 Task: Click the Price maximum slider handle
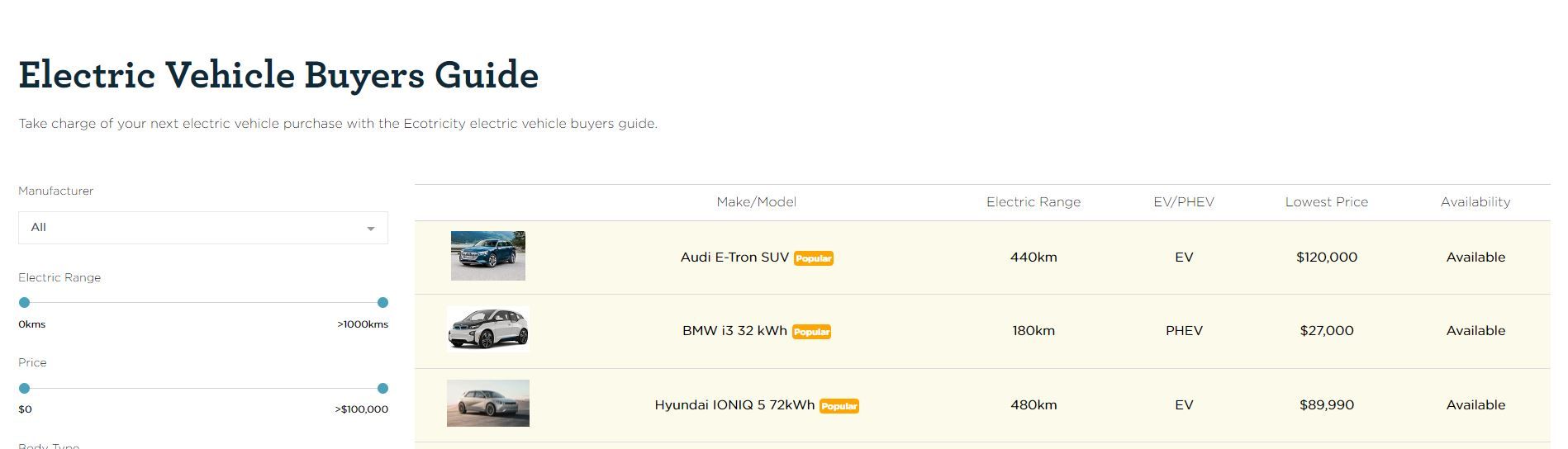382,388
